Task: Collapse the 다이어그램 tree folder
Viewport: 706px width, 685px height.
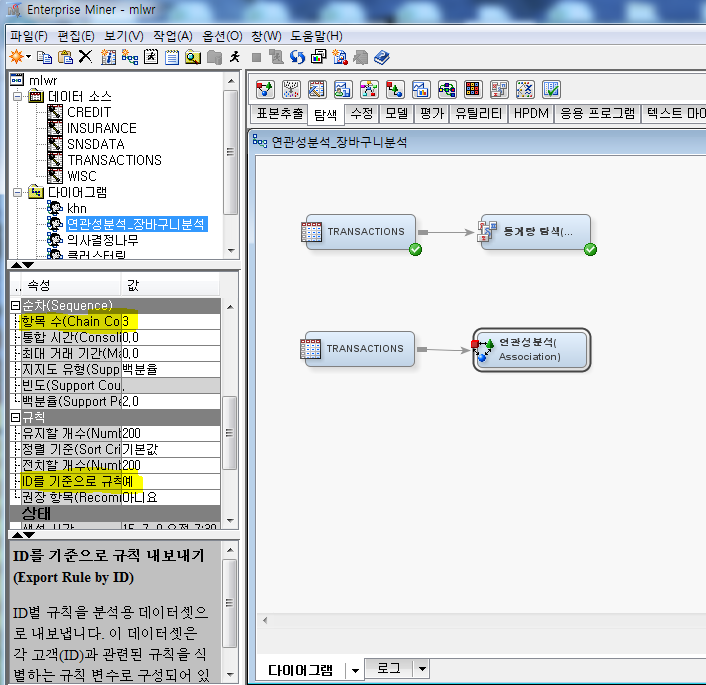Action: [17, 192]
